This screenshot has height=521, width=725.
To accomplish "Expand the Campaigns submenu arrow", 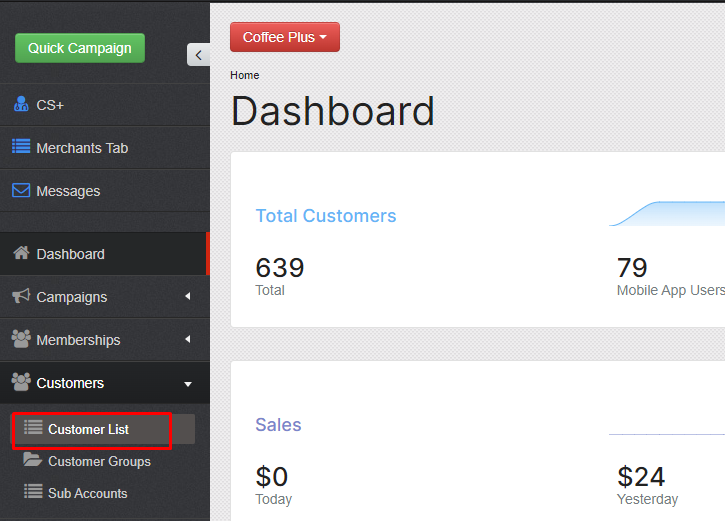I will [x=188, y=296].
